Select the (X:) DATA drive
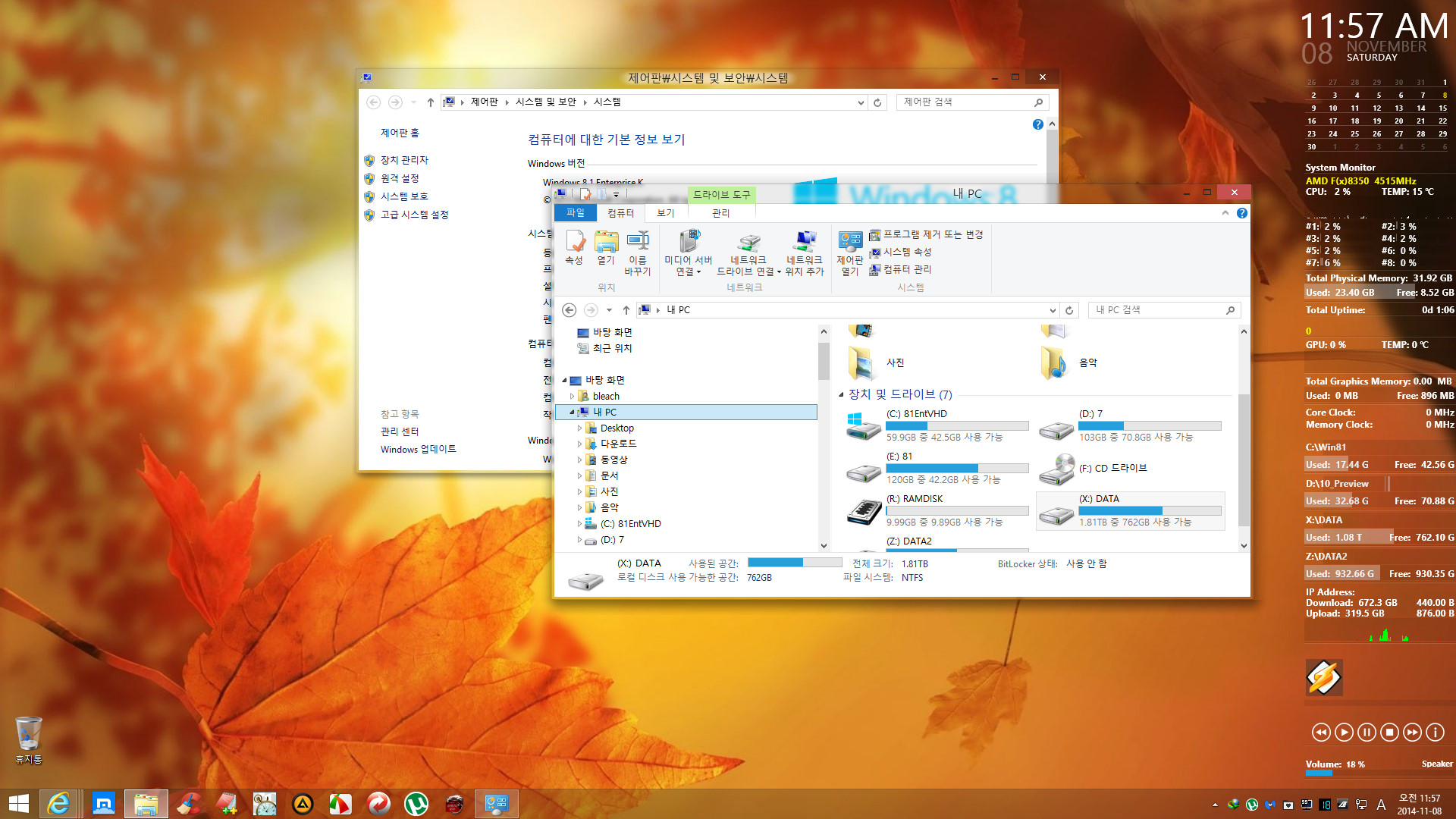 [x=1130, y=511]
